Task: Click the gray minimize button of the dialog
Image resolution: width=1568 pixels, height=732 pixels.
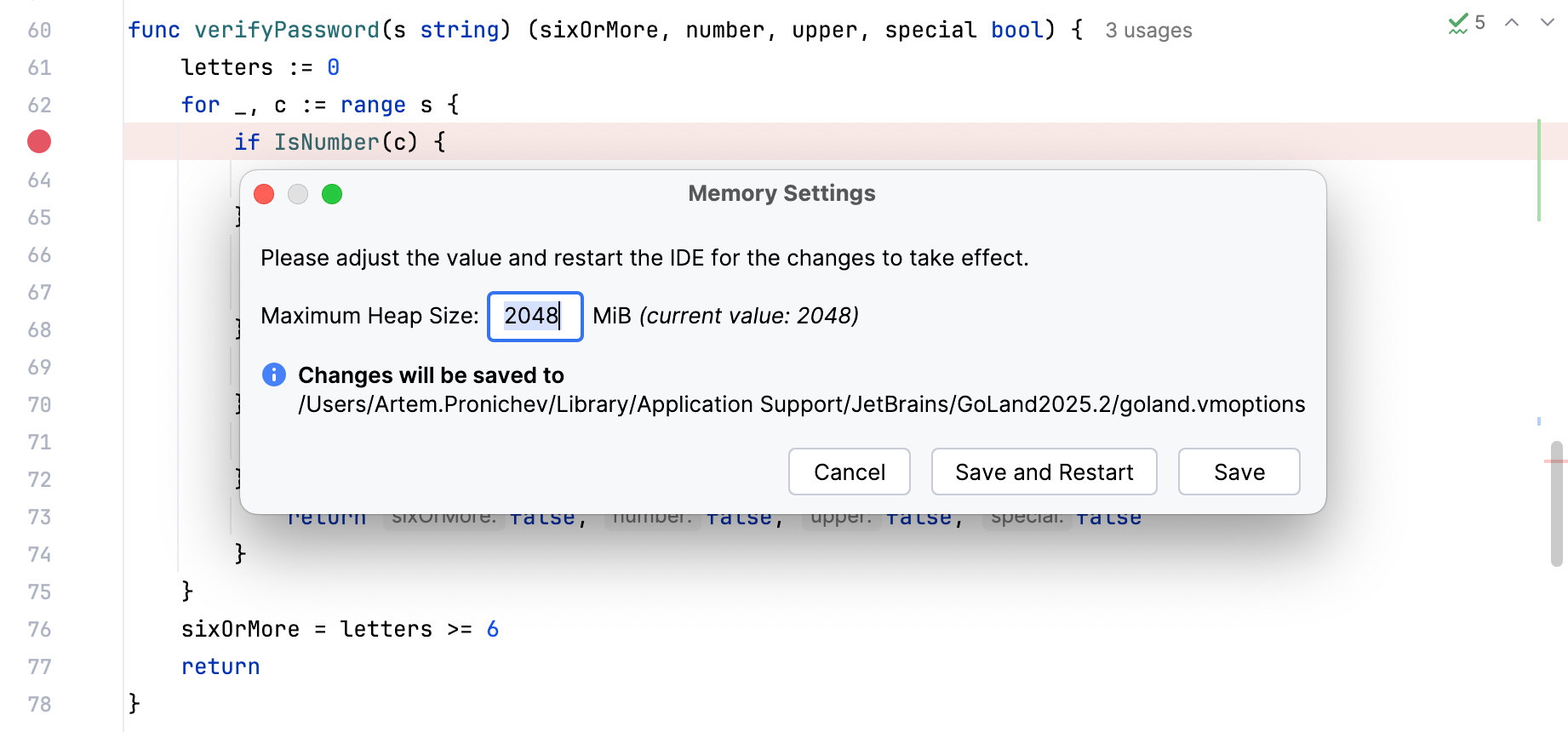Action: tap(298, 194)
